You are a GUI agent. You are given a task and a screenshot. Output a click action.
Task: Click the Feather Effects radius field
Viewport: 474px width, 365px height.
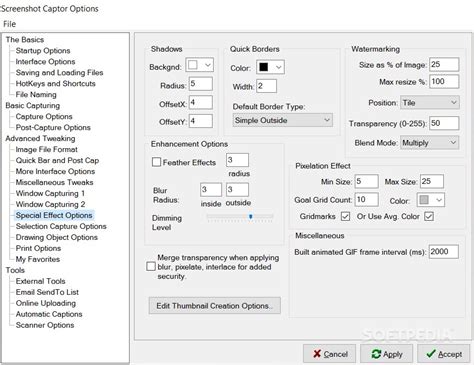[x=237, y=160]
